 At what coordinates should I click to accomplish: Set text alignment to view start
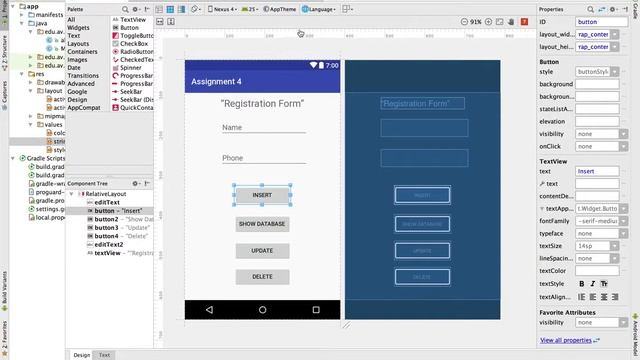click(582, 297)
